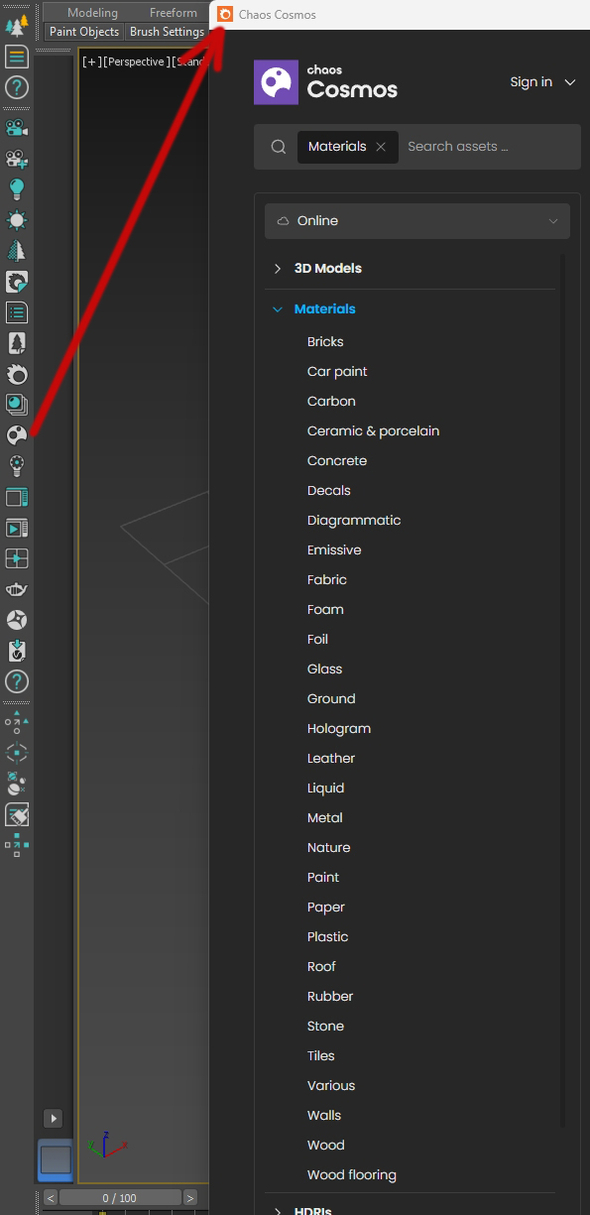The width and height of the screenshot is (590, 1215).
Task: Click the timeline next frame arrow
Action: [x=190, y=1197]
